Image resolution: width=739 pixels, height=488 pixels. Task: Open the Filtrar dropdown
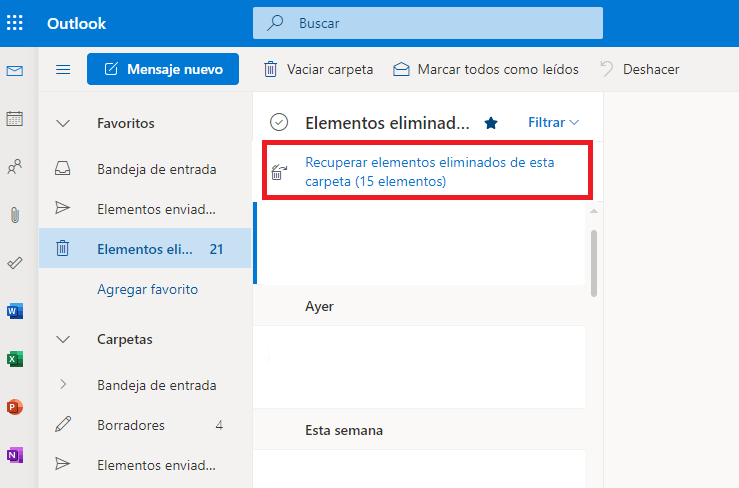(553, 123)
